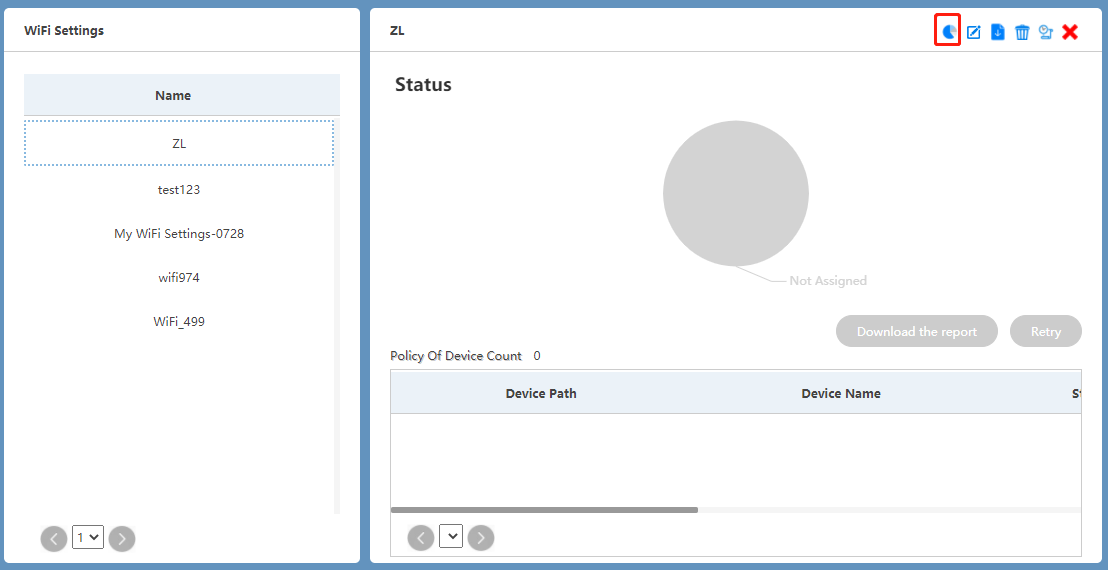This screenshot has height=570, width=1108.
Task: Expand the device table page dropdown
Action: tap(451, 537)
